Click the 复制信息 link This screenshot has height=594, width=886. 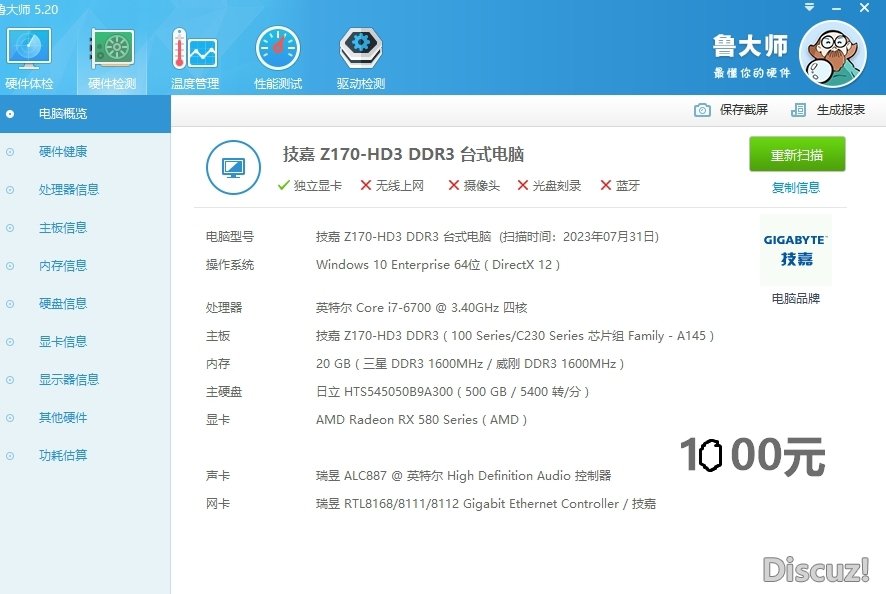tap(796, 187)
